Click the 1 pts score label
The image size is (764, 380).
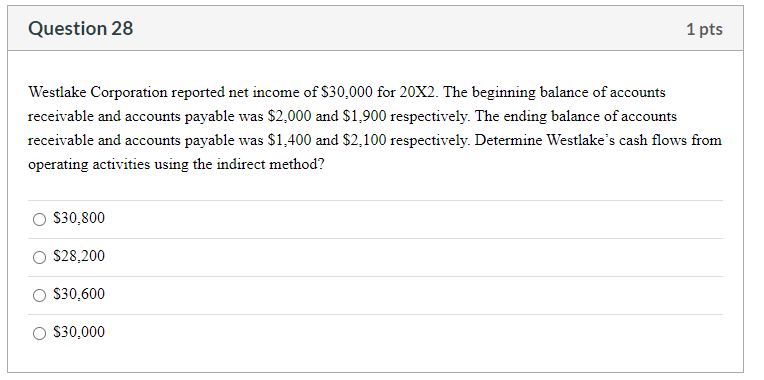tap(704, 29)
